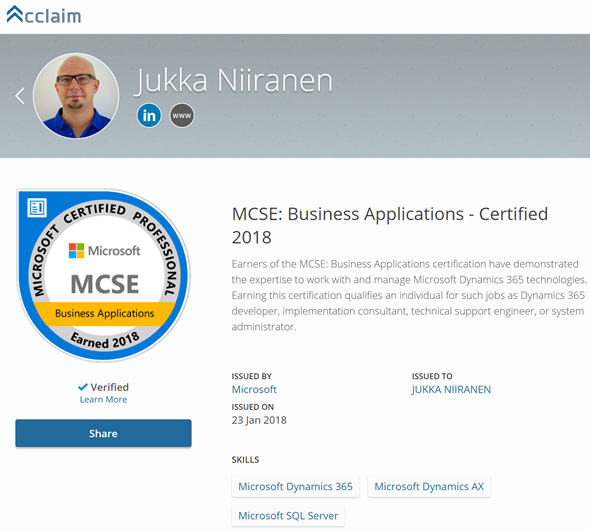Open the Learn More link
590x531 pixels.
[x=103, y=399]
